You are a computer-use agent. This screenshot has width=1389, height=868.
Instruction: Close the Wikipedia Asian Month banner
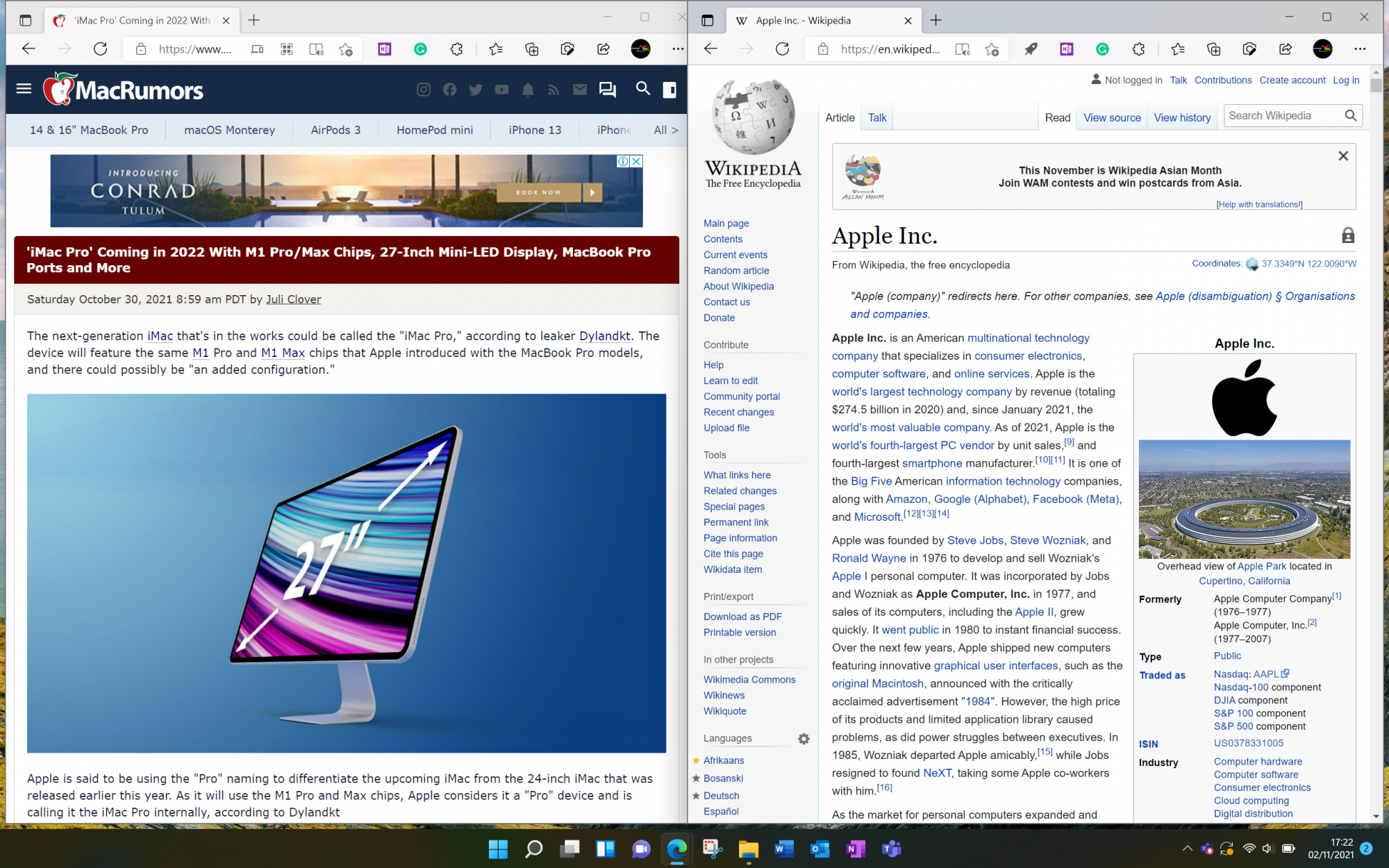1343,156
